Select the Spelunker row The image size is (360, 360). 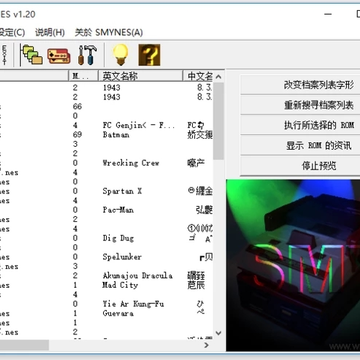tap(107, 257)
